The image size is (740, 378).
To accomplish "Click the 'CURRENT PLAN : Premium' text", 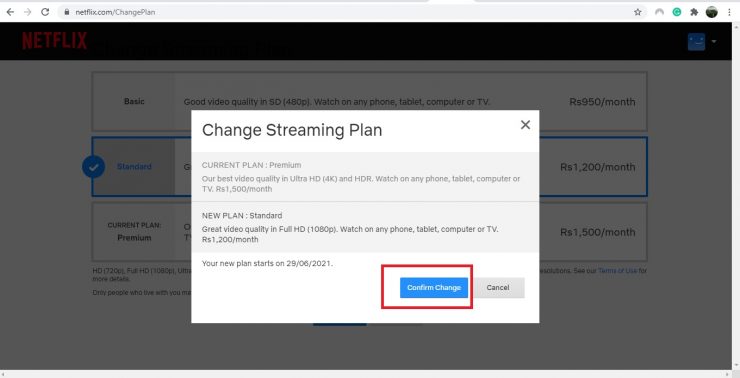I will point(251,165).
